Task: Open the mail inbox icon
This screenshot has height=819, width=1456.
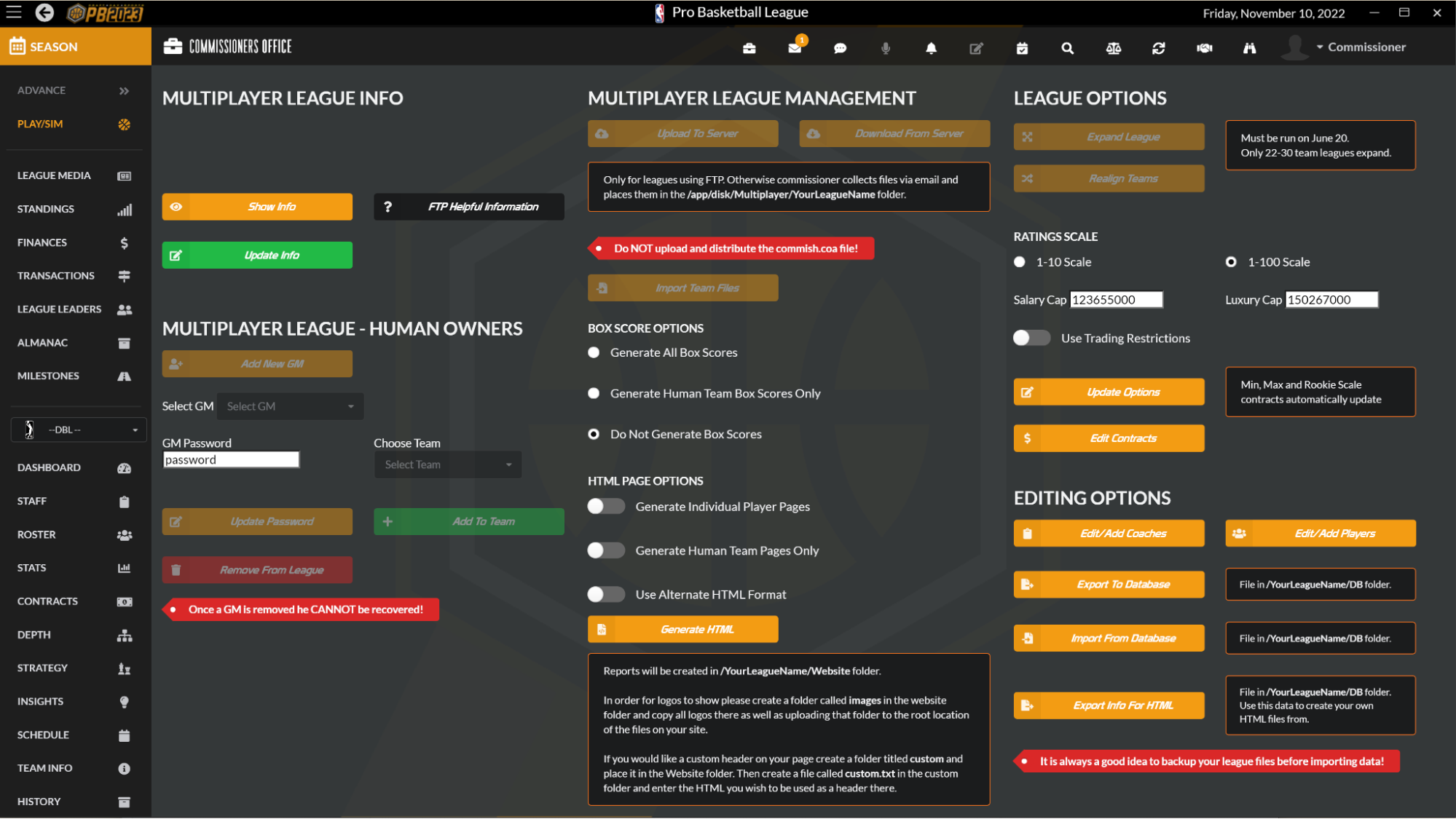Action: (795, 48)
